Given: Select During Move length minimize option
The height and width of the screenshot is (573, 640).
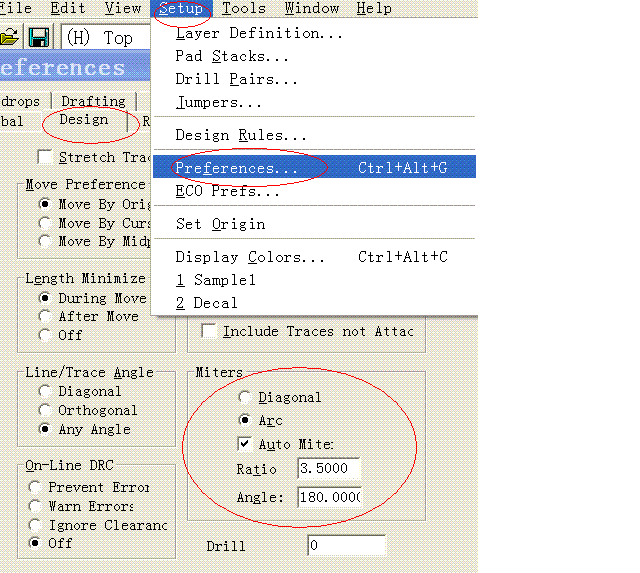Looking at the screenshot, I should pos(44,298).
